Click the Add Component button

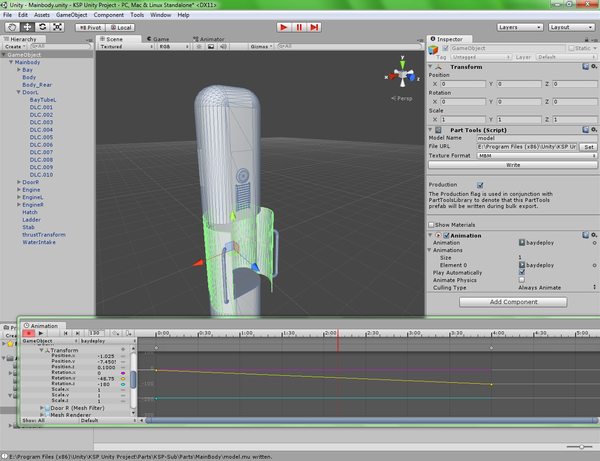(512, 301)
